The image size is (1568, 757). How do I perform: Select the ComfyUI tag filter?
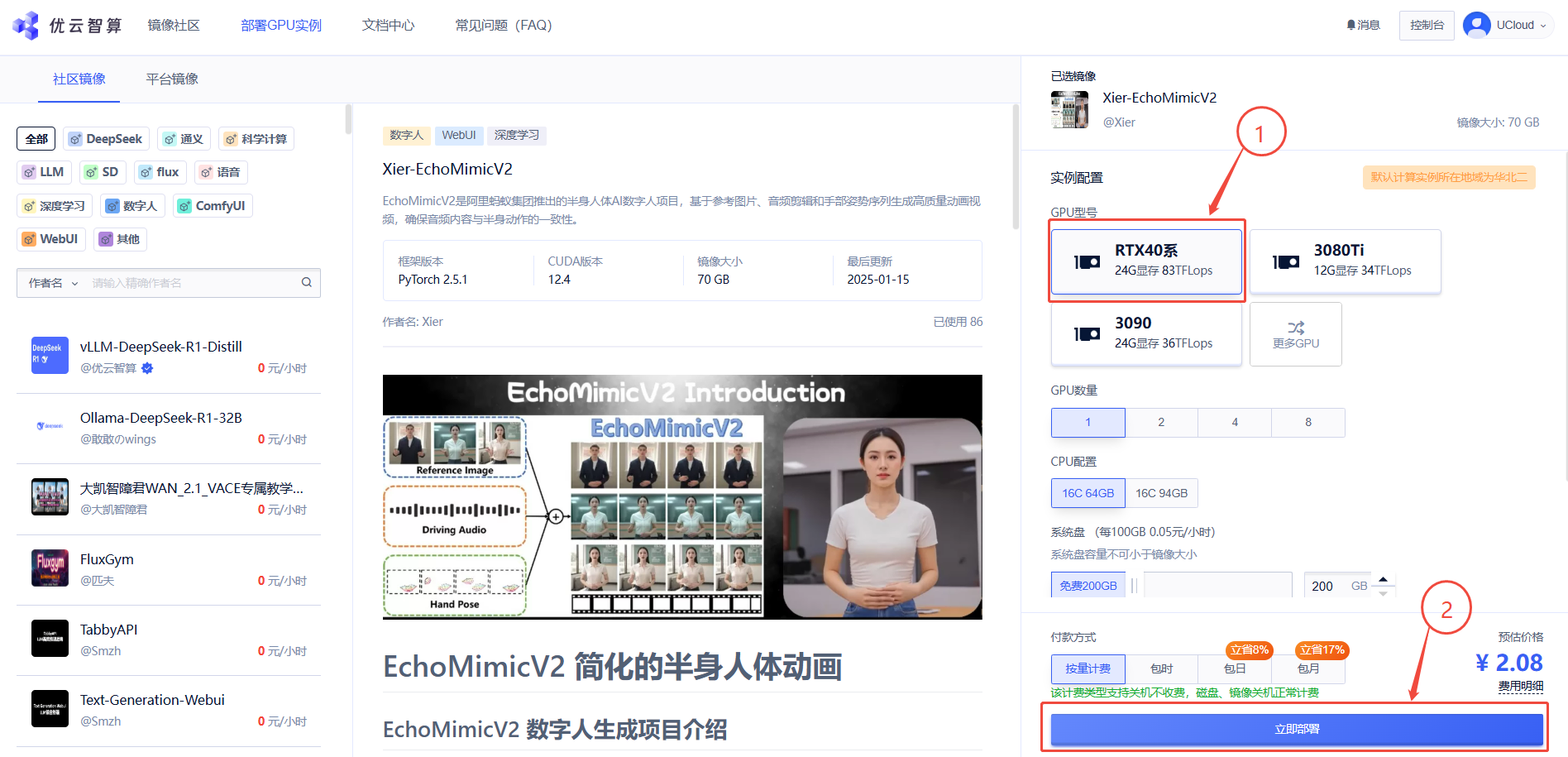point(213,206)
